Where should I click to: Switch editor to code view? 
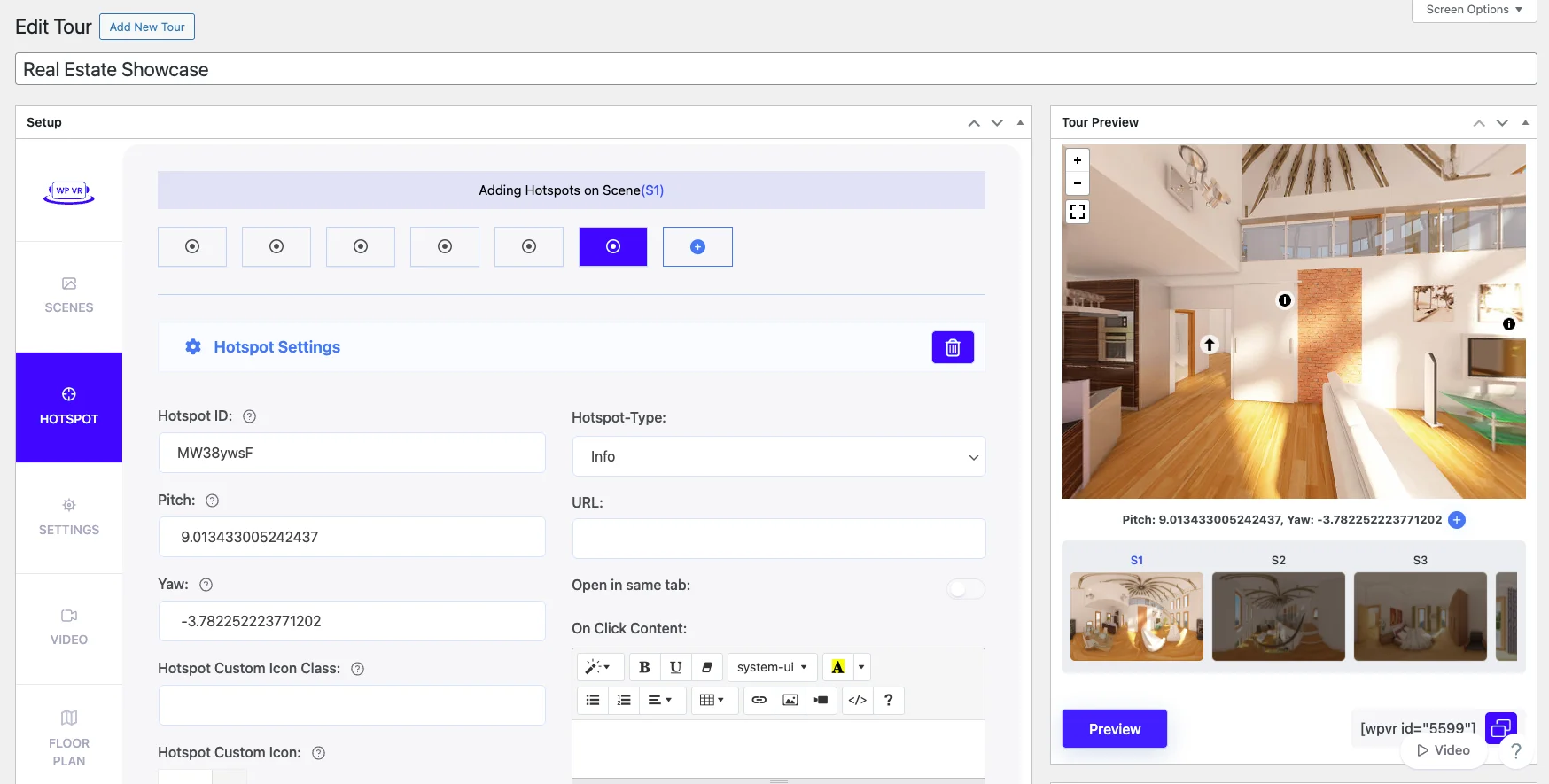[858, 700]
